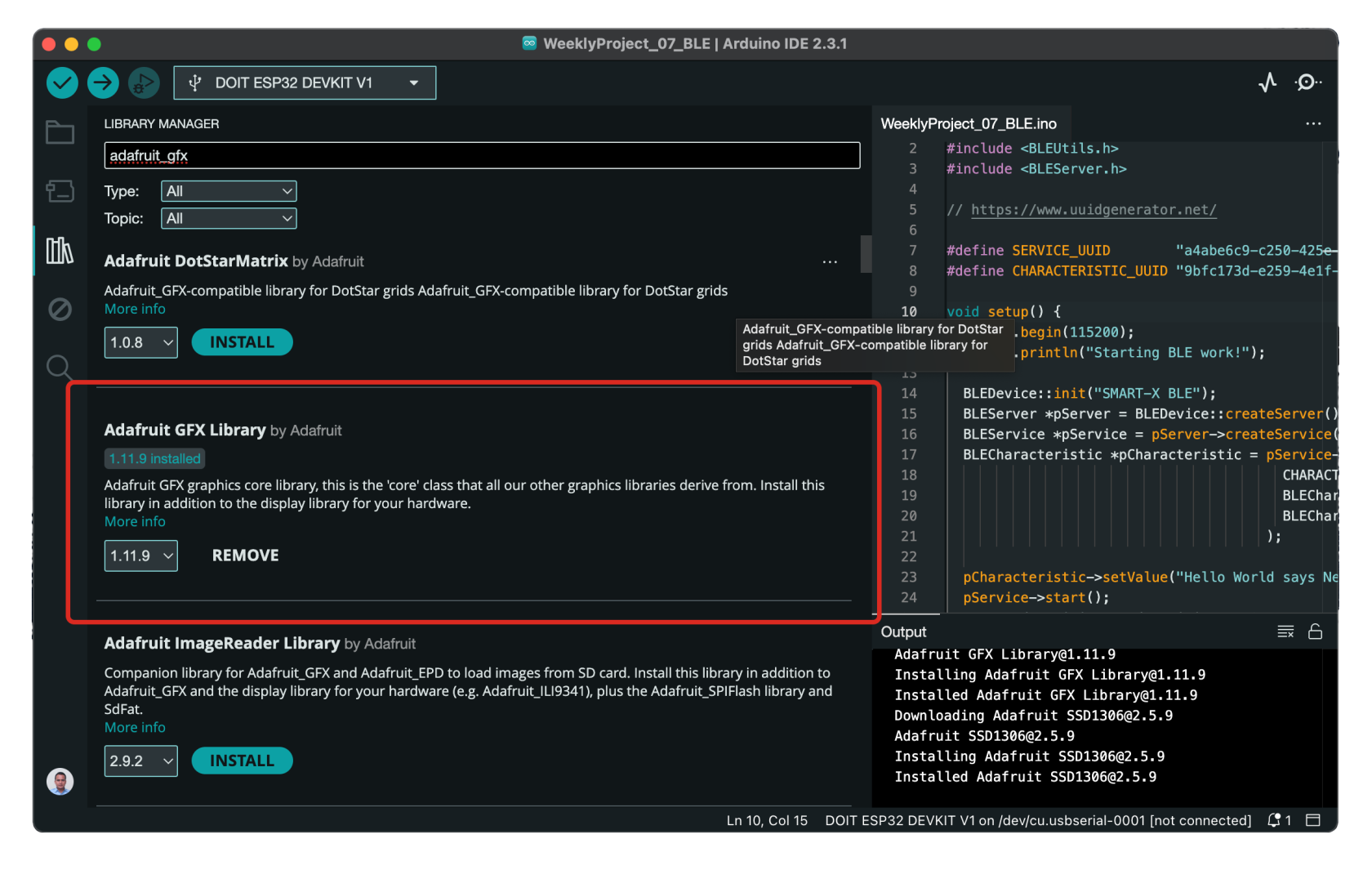Remove the Adafruit GFX Library
Viewport: 1372px width, 870px height.
(x=245, y=555)
